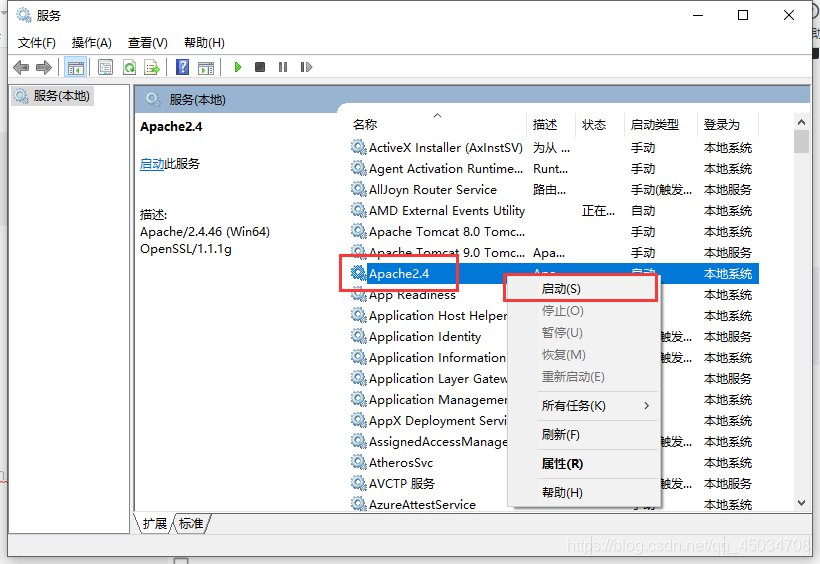
Task: Choose 启动(S) in the context menu
Action: click(584, 289)
